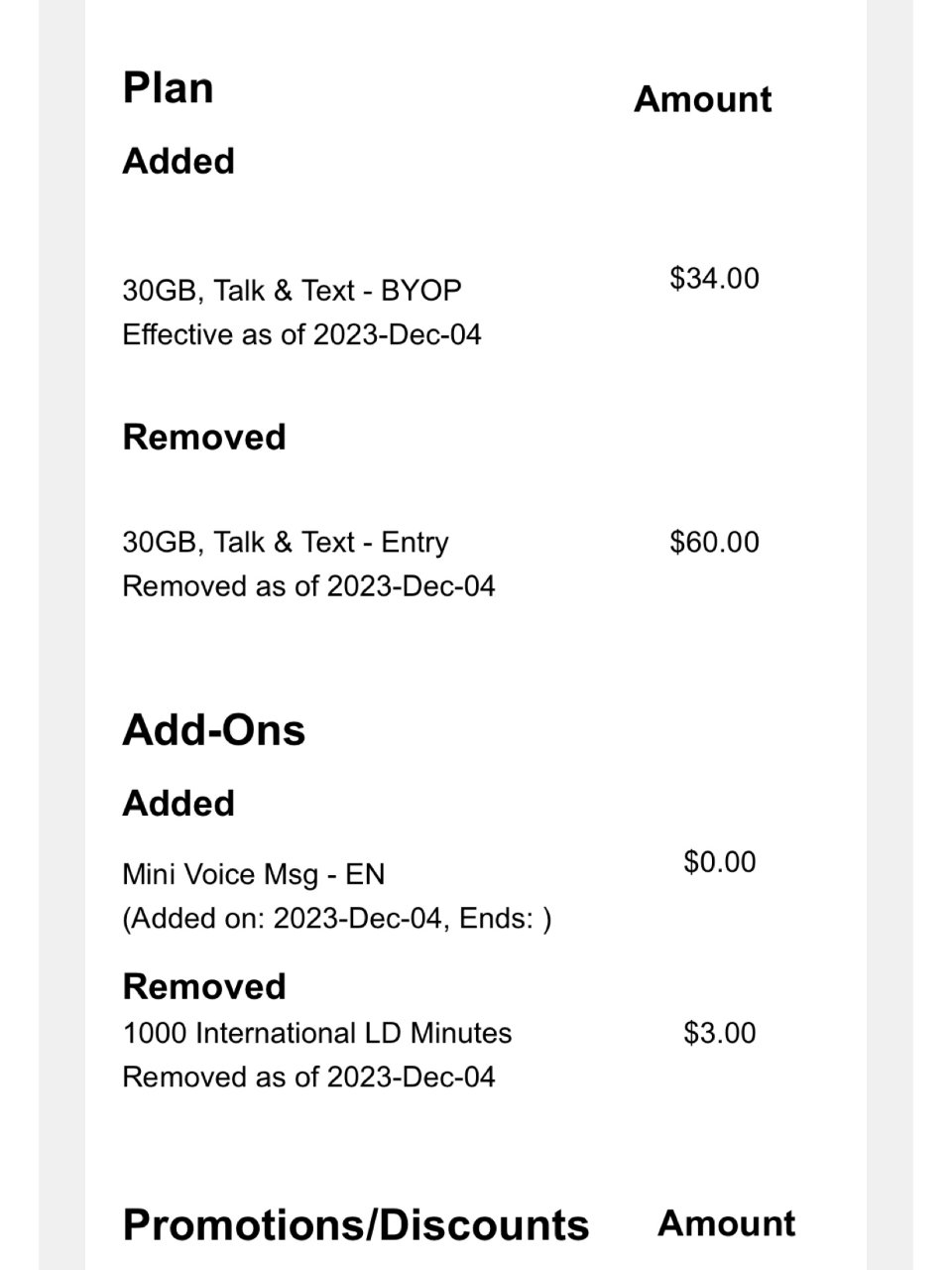Select the 30GB Talk & Text BYOP plan

(292, 291)
